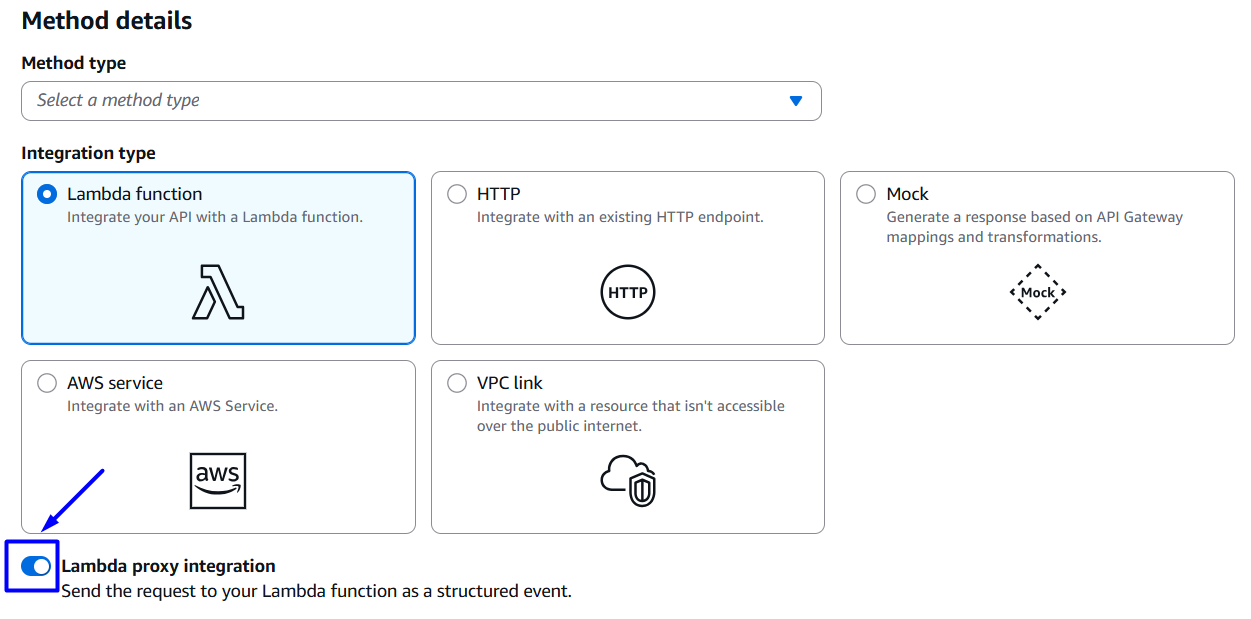Click the 'Lambda proxy integration' label text

tap(168, 567)
